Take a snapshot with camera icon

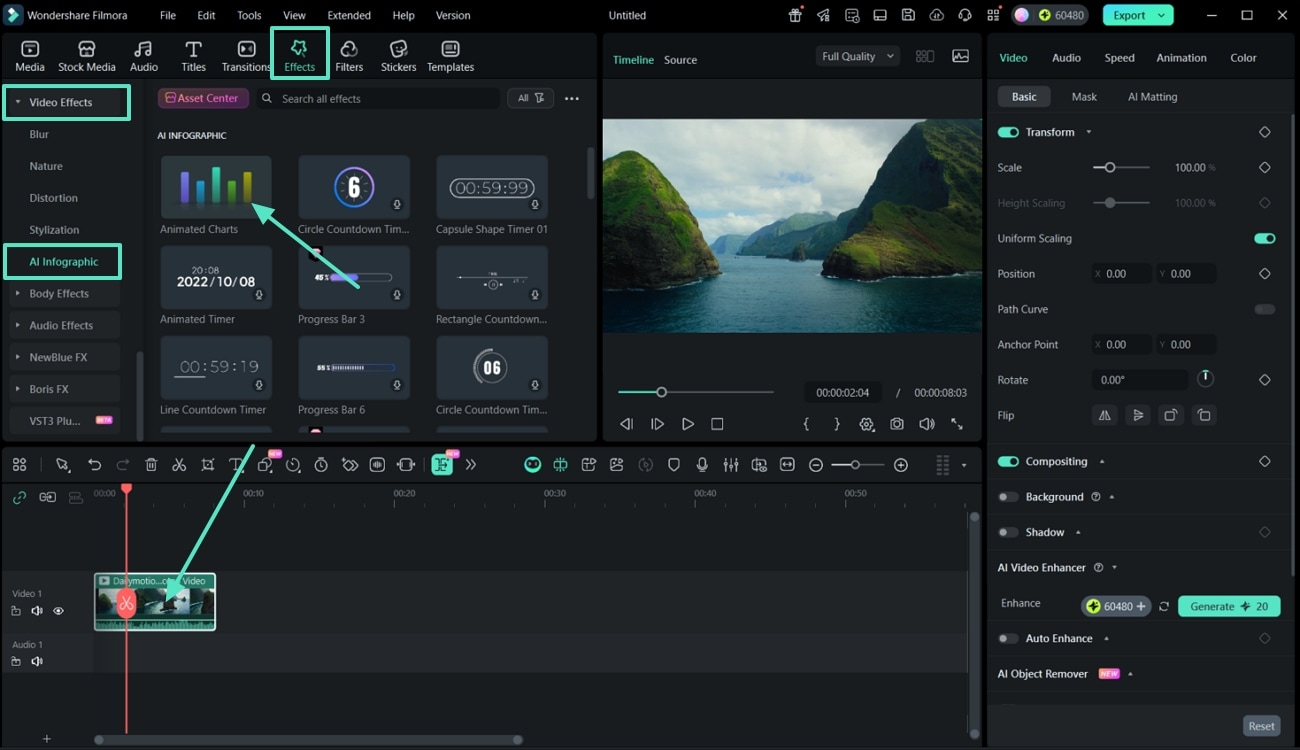(897, 424)
